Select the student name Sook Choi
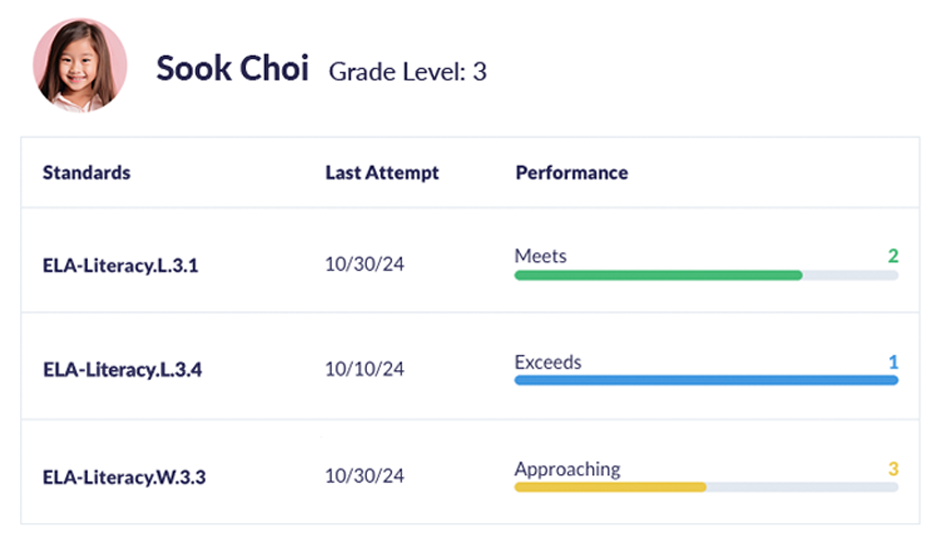940x546 pixels. click(x=233, y=68)
